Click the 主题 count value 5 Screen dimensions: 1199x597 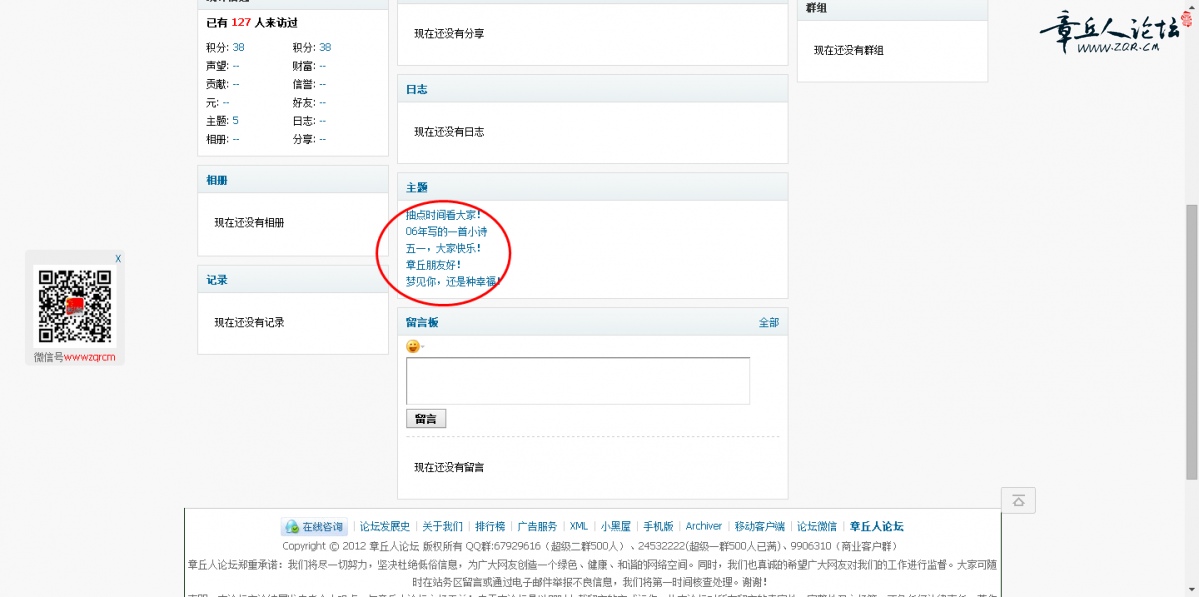click(x=236, y=121)
